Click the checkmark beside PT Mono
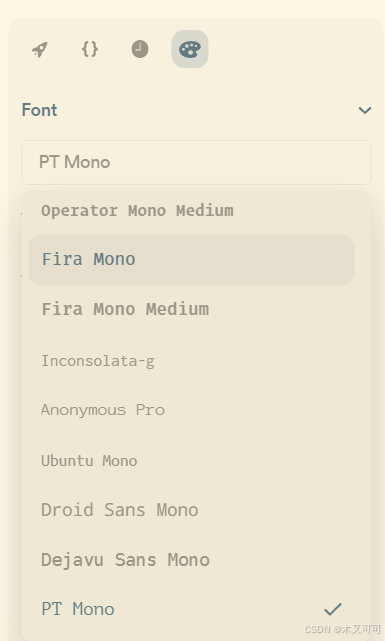Image resolution: width=385 pixels, height=641 pixels. point(333,609)
